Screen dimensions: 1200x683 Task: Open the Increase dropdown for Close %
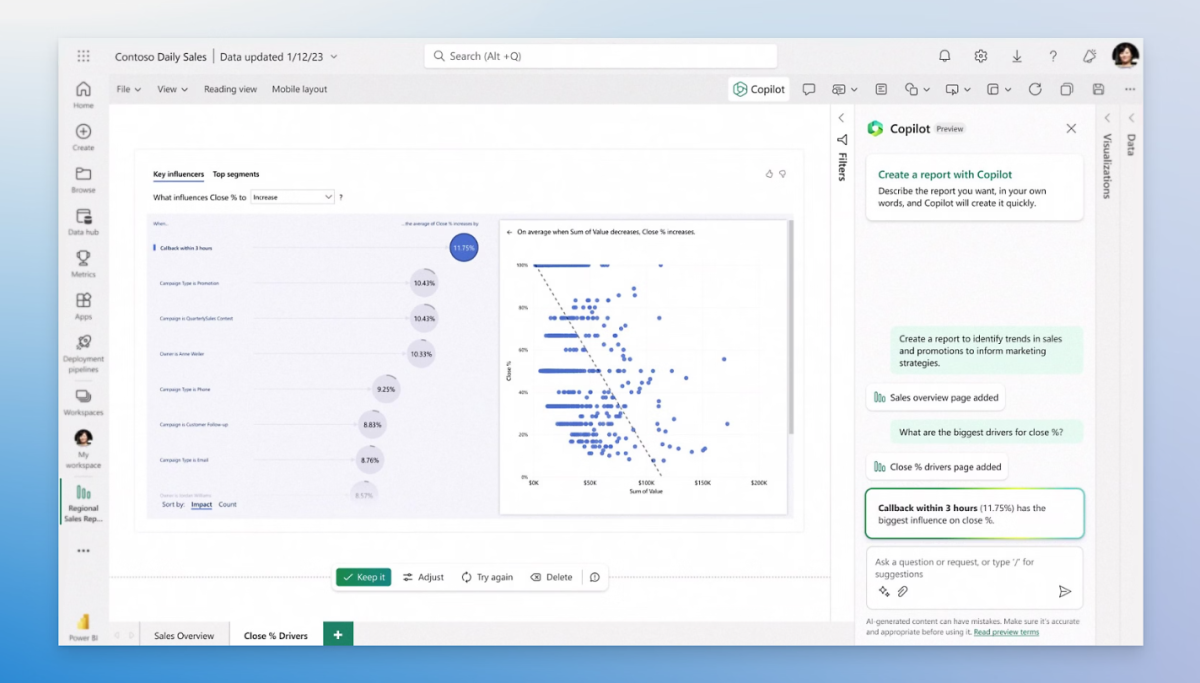pyautogui.click(x=292, y=197)
